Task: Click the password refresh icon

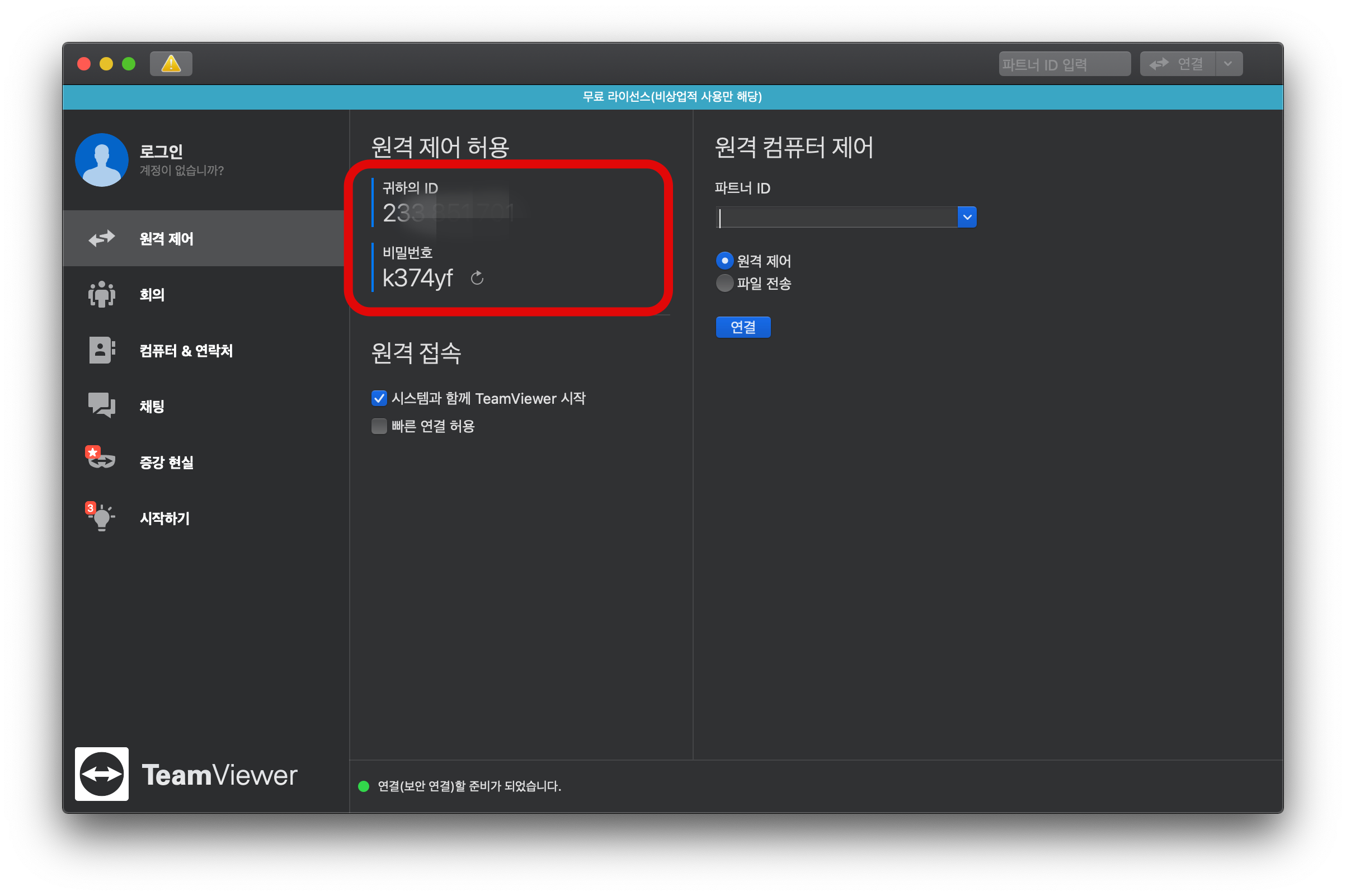Action: pos(477,279)
